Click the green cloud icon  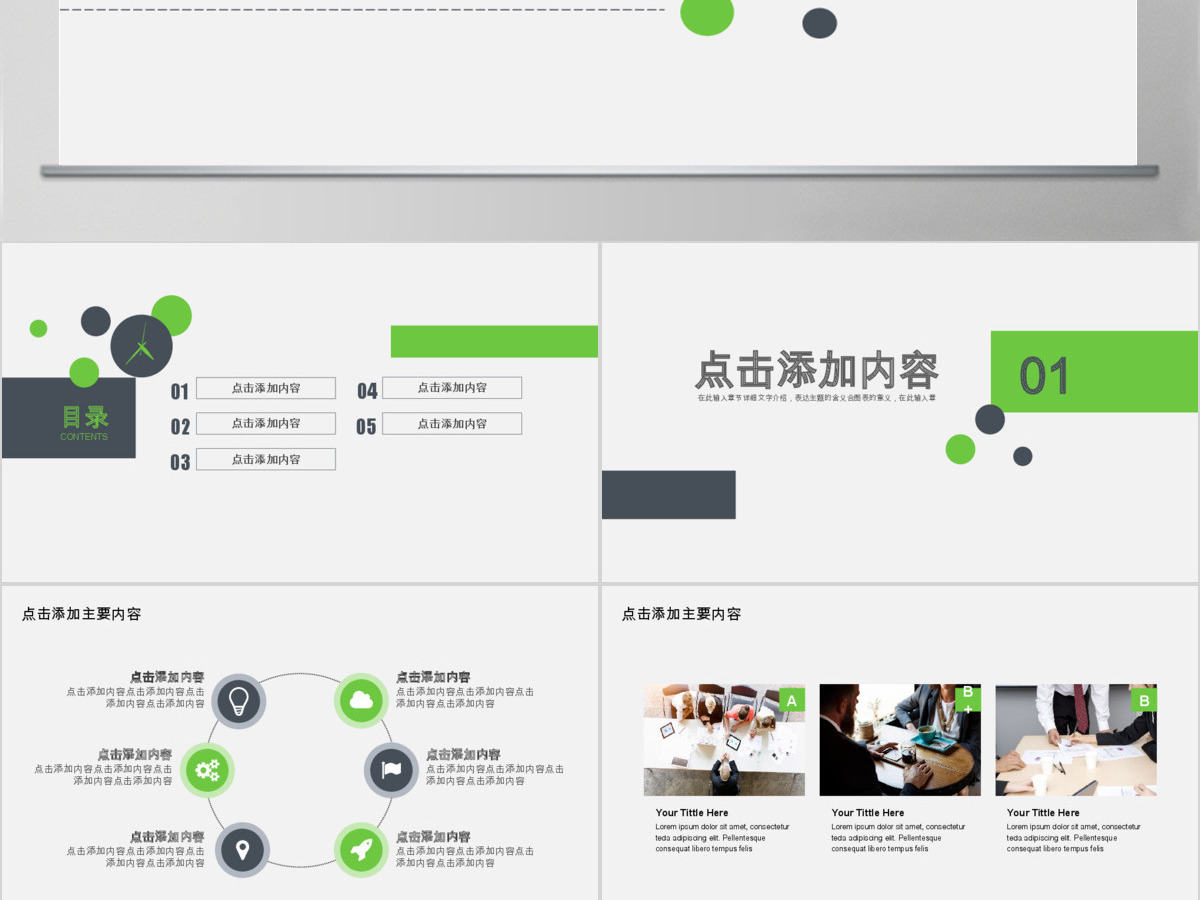point(361,700)
